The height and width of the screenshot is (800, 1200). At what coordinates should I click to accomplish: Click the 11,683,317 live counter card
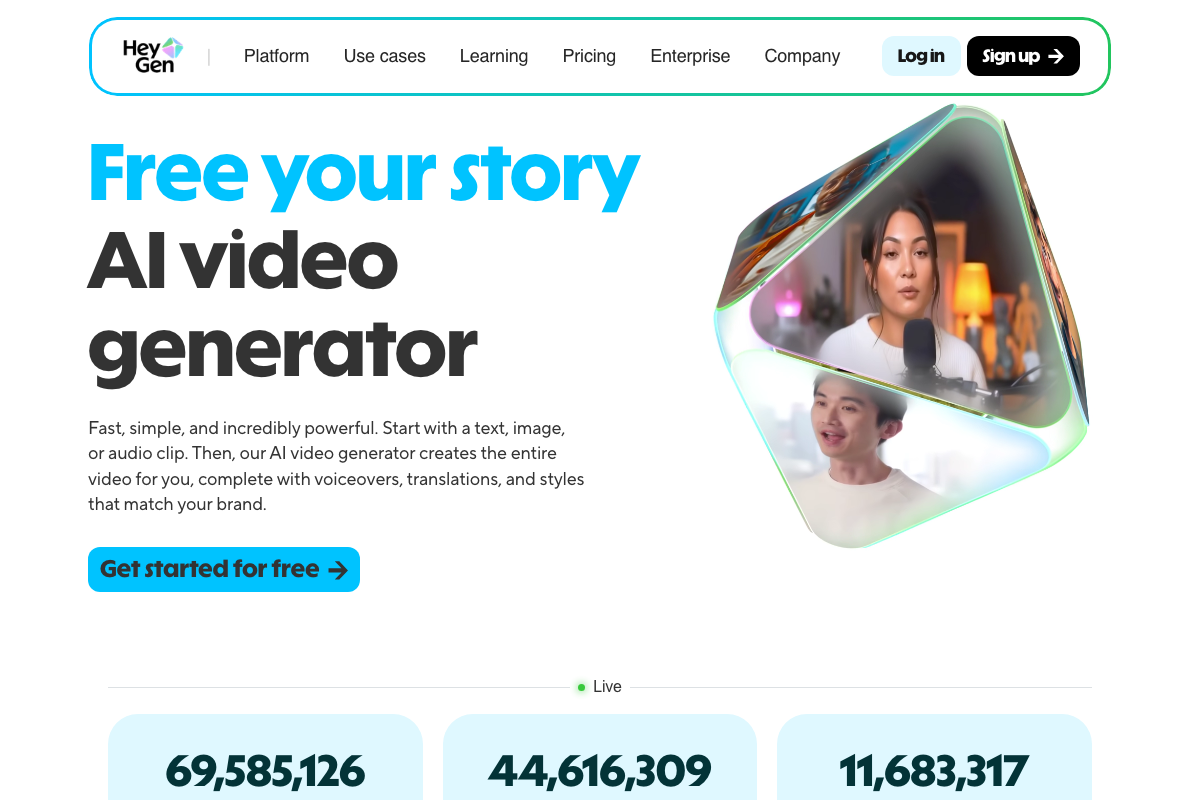click(934, 757)
